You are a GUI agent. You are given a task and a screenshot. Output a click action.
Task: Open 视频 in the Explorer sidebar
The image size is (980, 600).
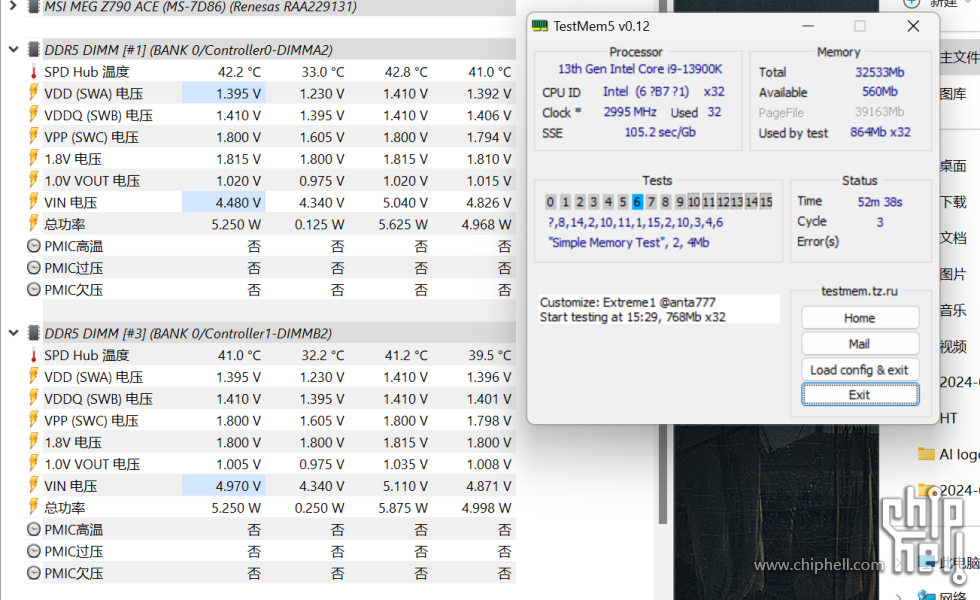coord(953,346)
